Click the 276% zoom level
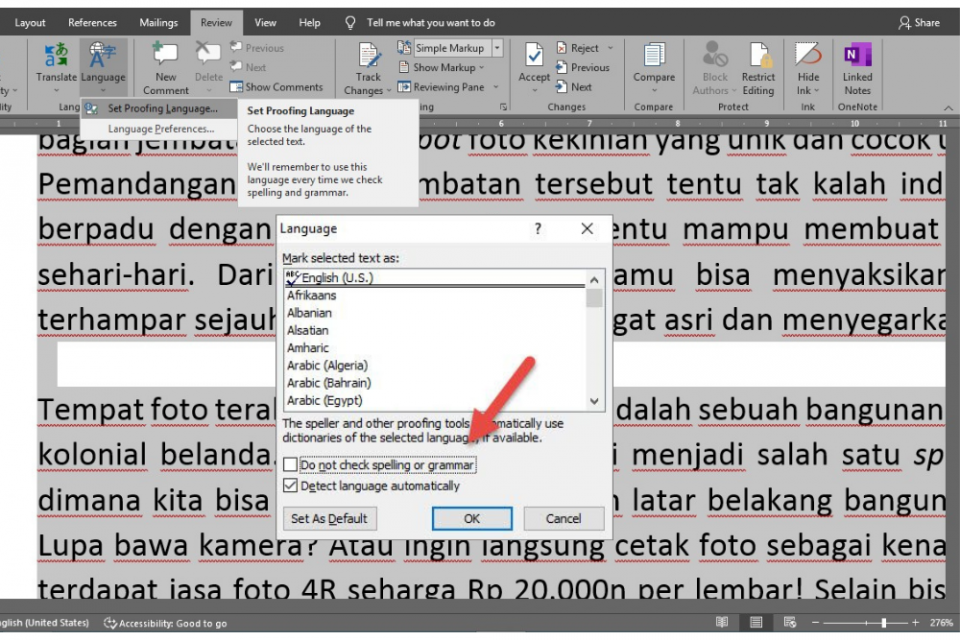Image resolution: width=960 pixels, height=640 pixels. (x=941, y=622)
